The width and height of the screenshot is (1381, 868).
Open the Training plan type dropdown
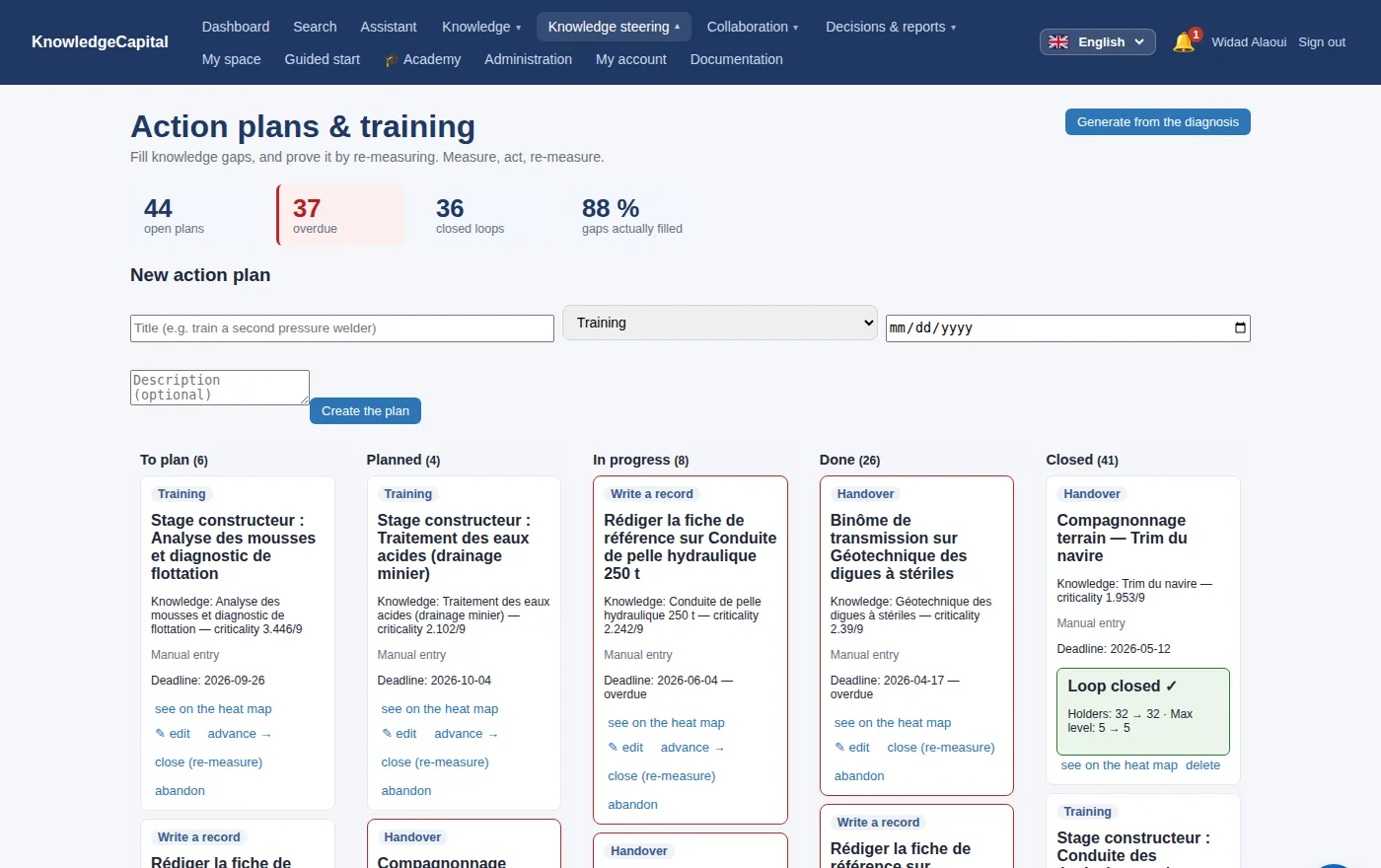[720, 323]
